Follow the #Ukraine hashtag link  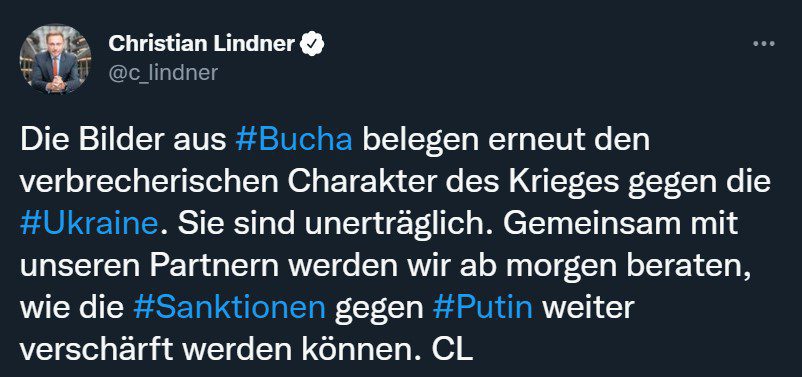pyautogui.click(x=89, y=224)
